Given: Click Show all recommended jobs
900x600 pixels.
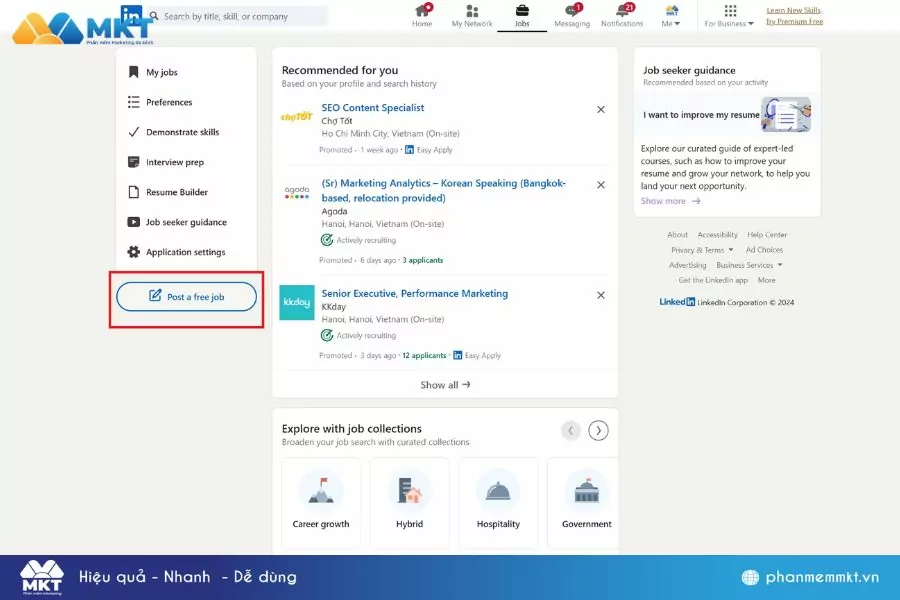Looking at the screenshot, I should coord(445,385).
